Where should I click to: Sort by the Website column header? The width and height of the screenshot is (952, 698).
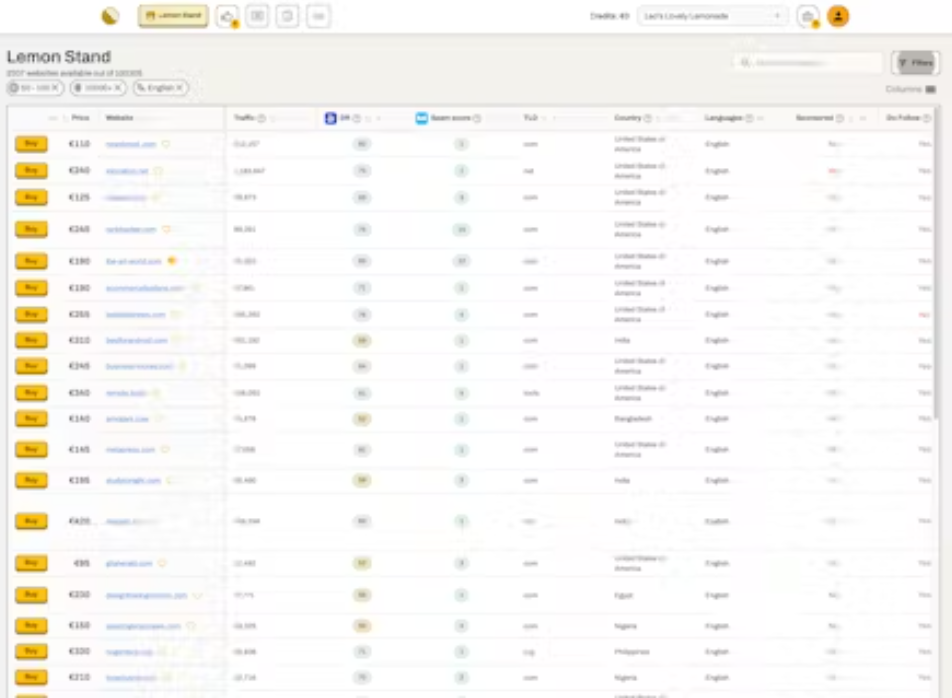coord(119,118)
